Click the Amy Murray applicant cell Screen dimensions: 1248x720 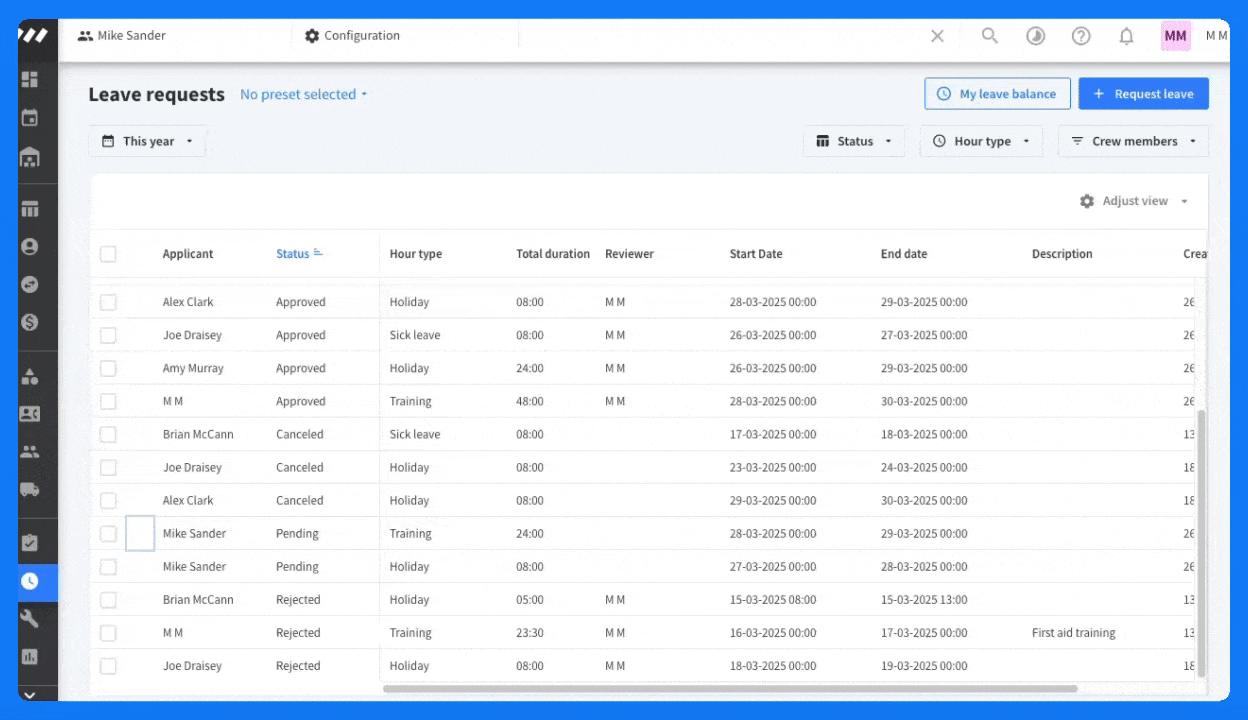click(193, 368)
